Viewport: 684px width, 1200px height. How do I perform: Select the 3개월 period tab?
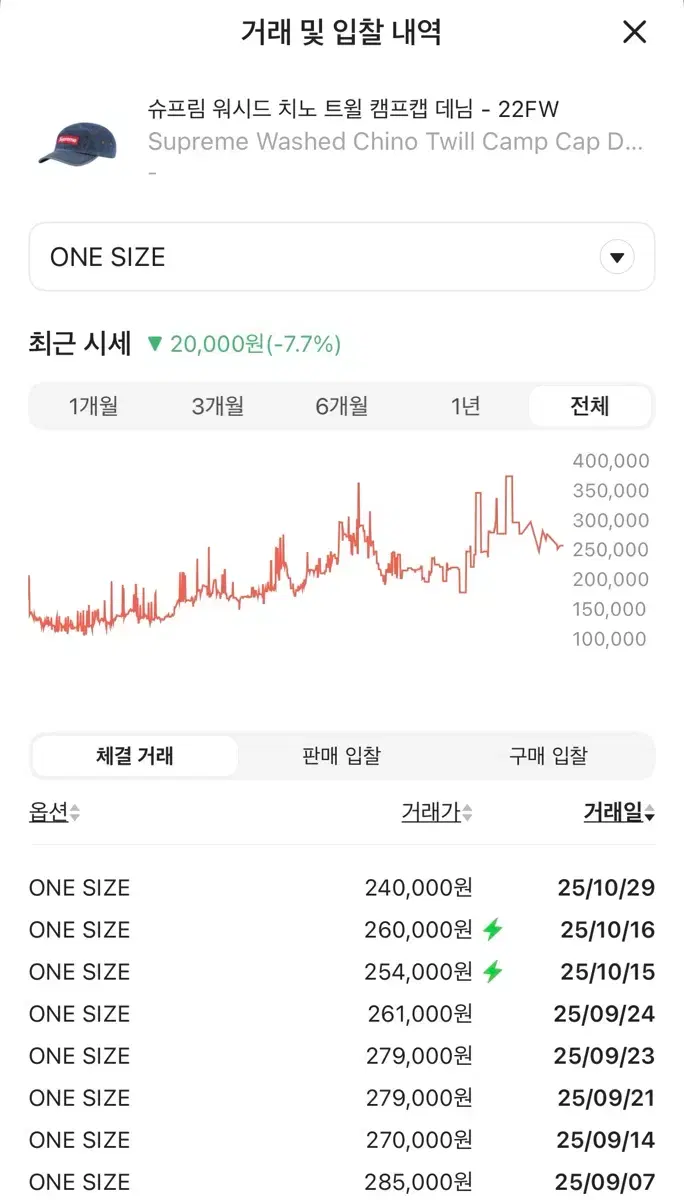(x=217, y=406)
